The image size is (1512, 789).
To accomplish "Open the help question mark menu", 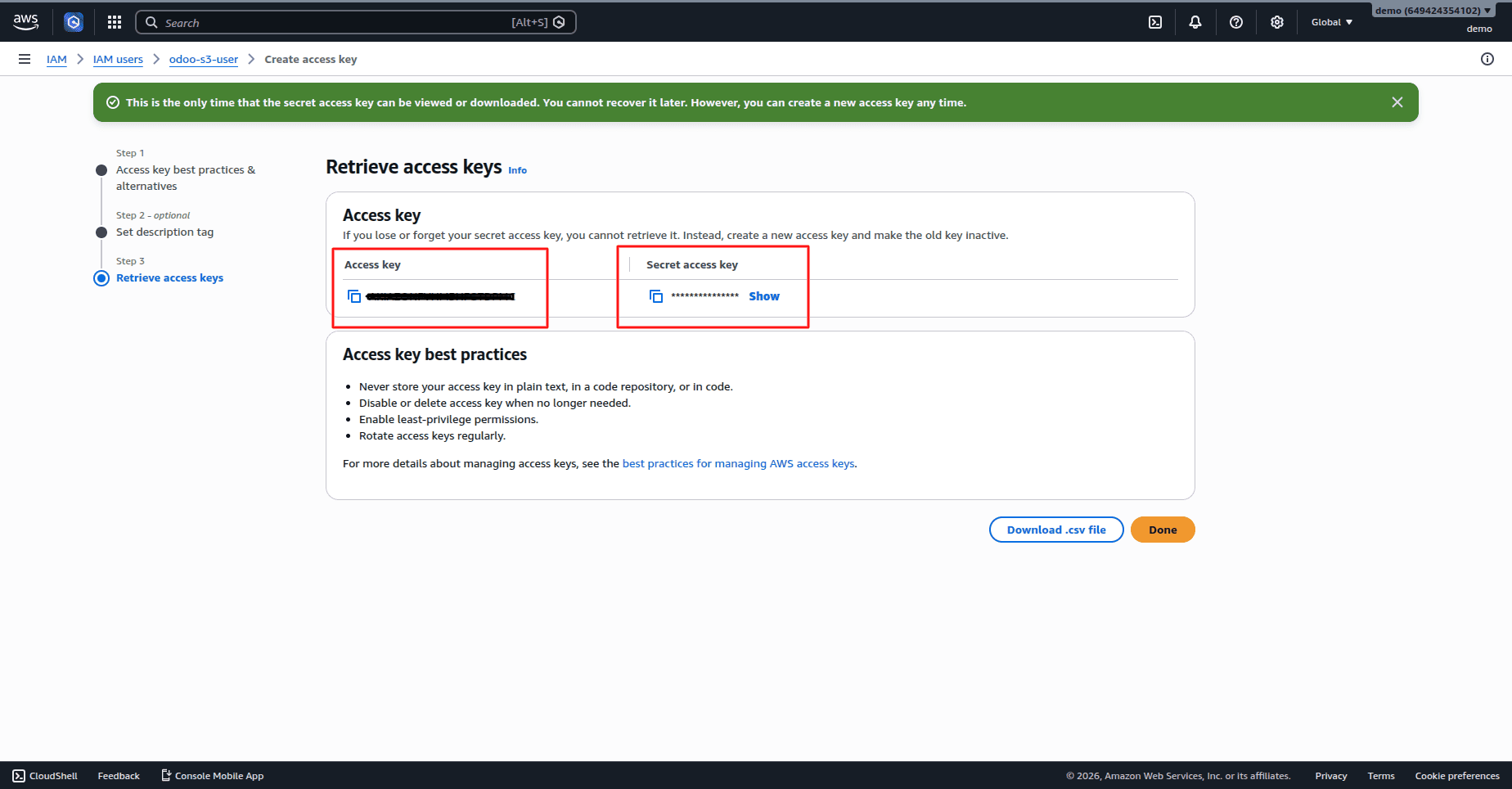I will click(x=1236, y=22).
